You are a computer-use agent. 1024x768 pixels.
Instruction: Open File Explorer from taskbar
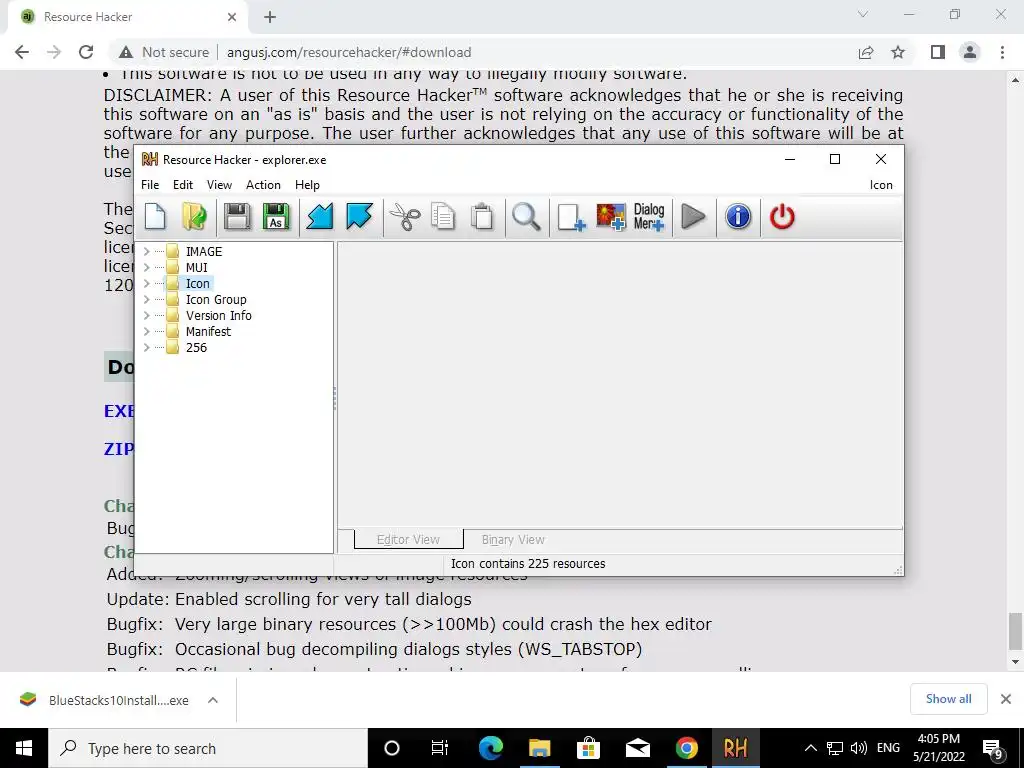click(x=539, y=748)
